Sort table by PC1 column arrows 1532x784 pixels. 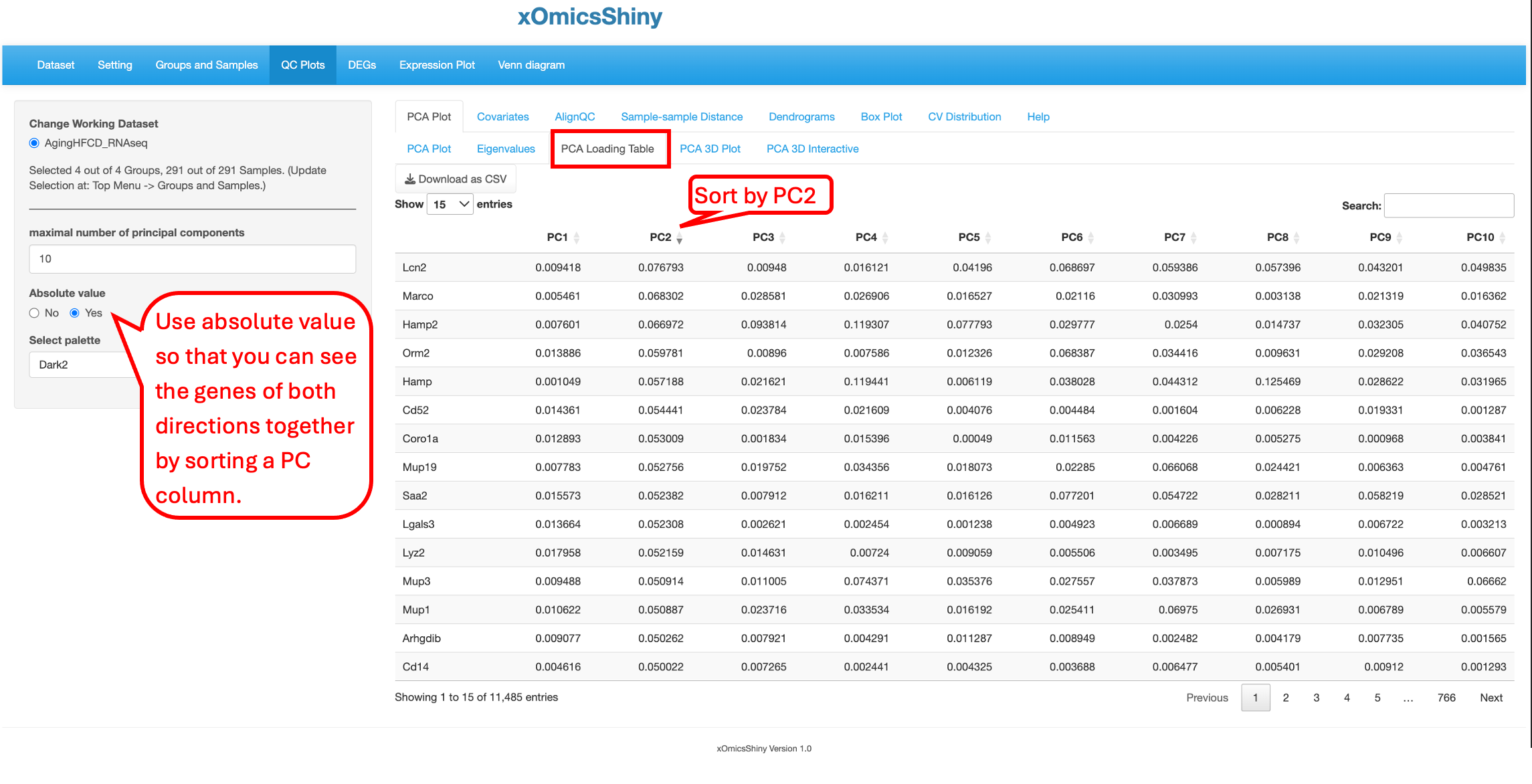click(x=577, y=237)
